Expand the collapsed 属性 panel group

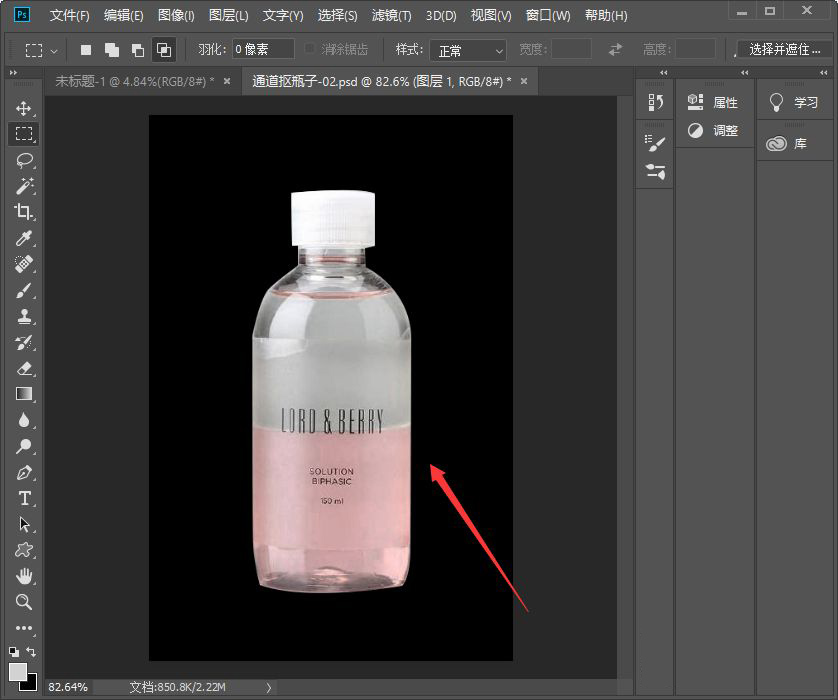[x=714, y=102]
